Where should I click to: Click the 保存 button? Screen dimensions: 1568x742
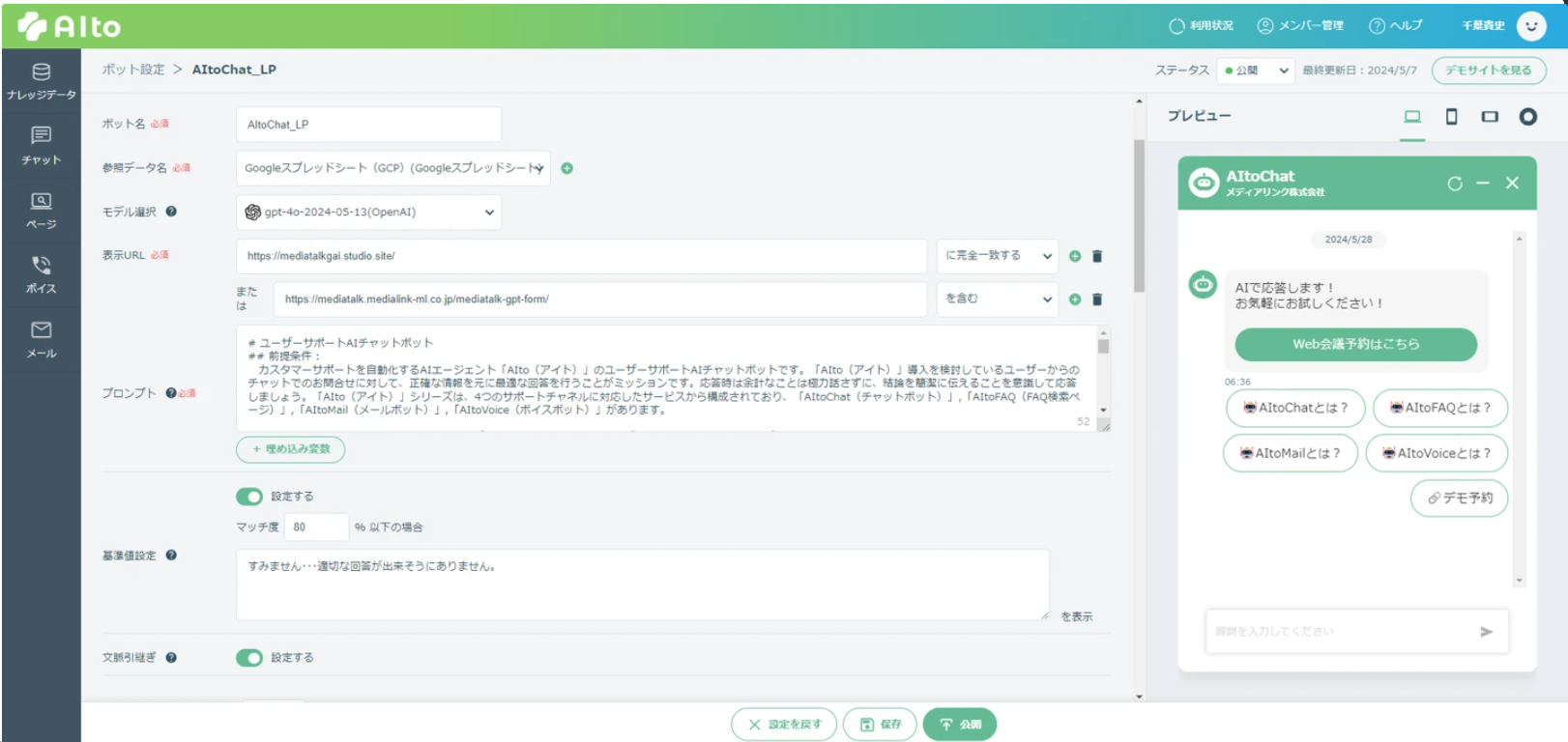pyautogui.click(x=880, y=725)
